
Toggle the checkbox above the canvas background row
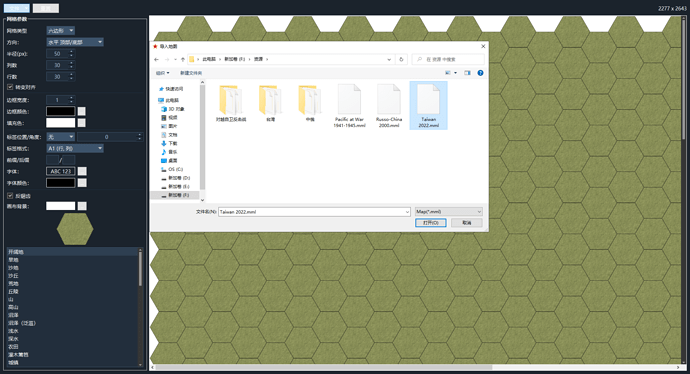click(10, 196)
